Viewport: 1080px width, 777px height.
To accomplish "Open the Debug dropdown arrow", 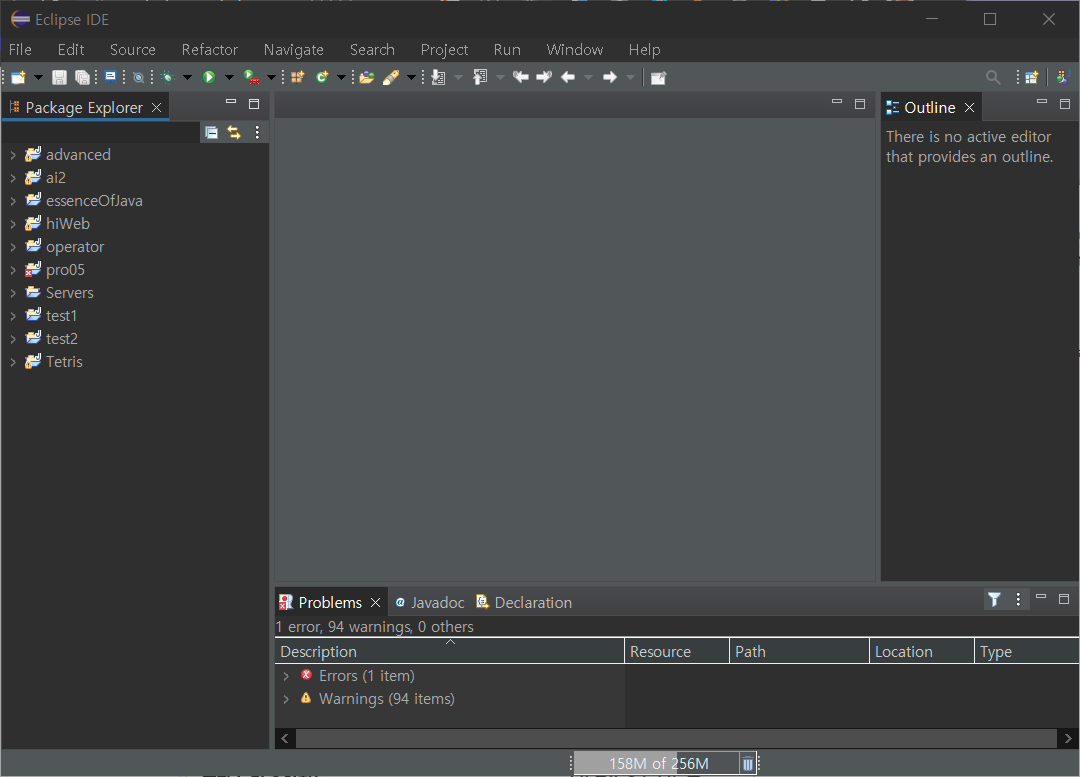I will point(187,77).
